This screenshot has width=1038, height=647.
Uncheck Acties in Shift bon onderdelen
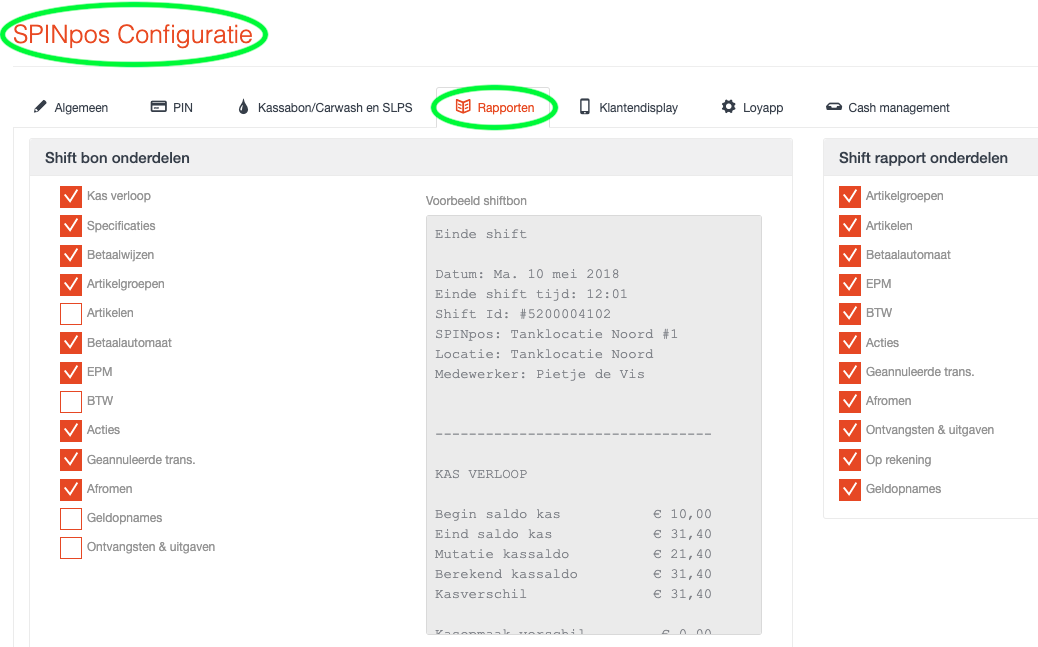click(71, 430)
